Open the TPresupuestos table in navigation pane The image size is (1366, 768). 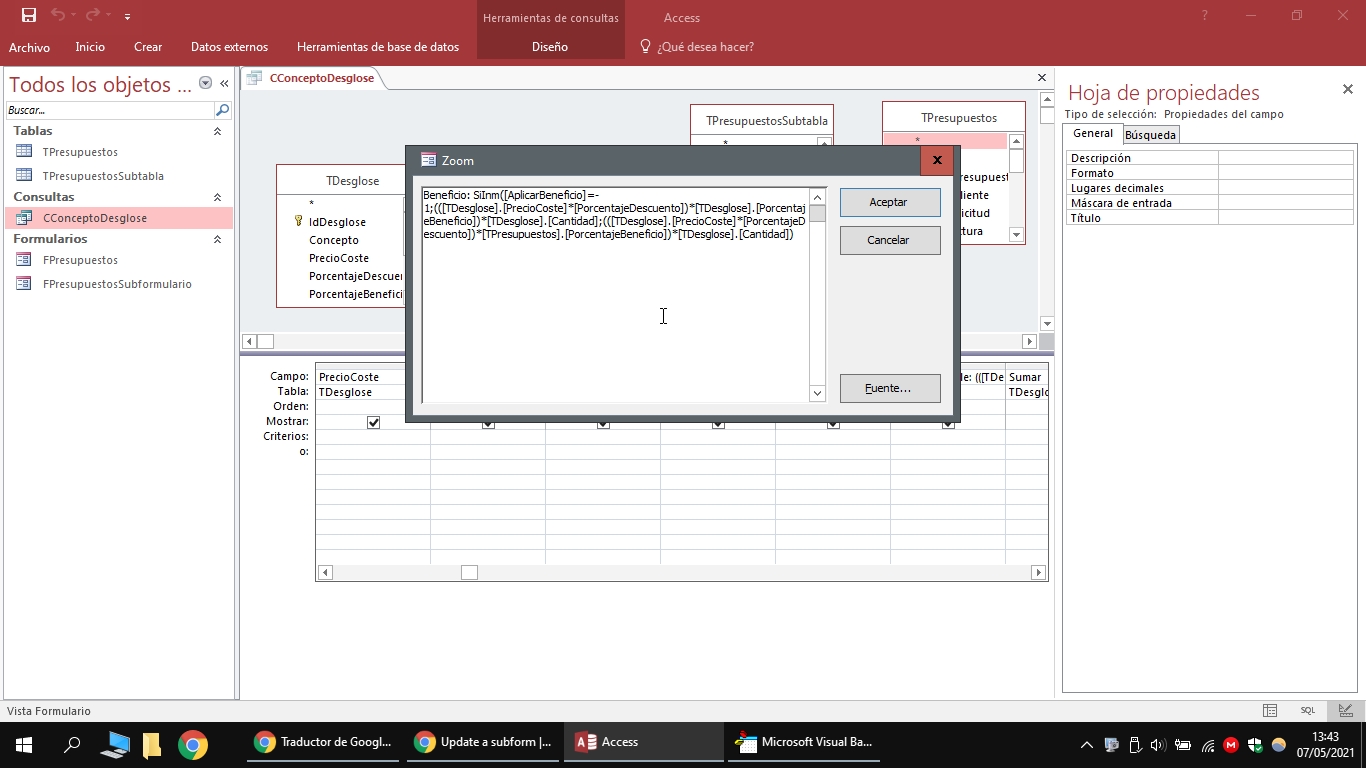pos(80,152)
